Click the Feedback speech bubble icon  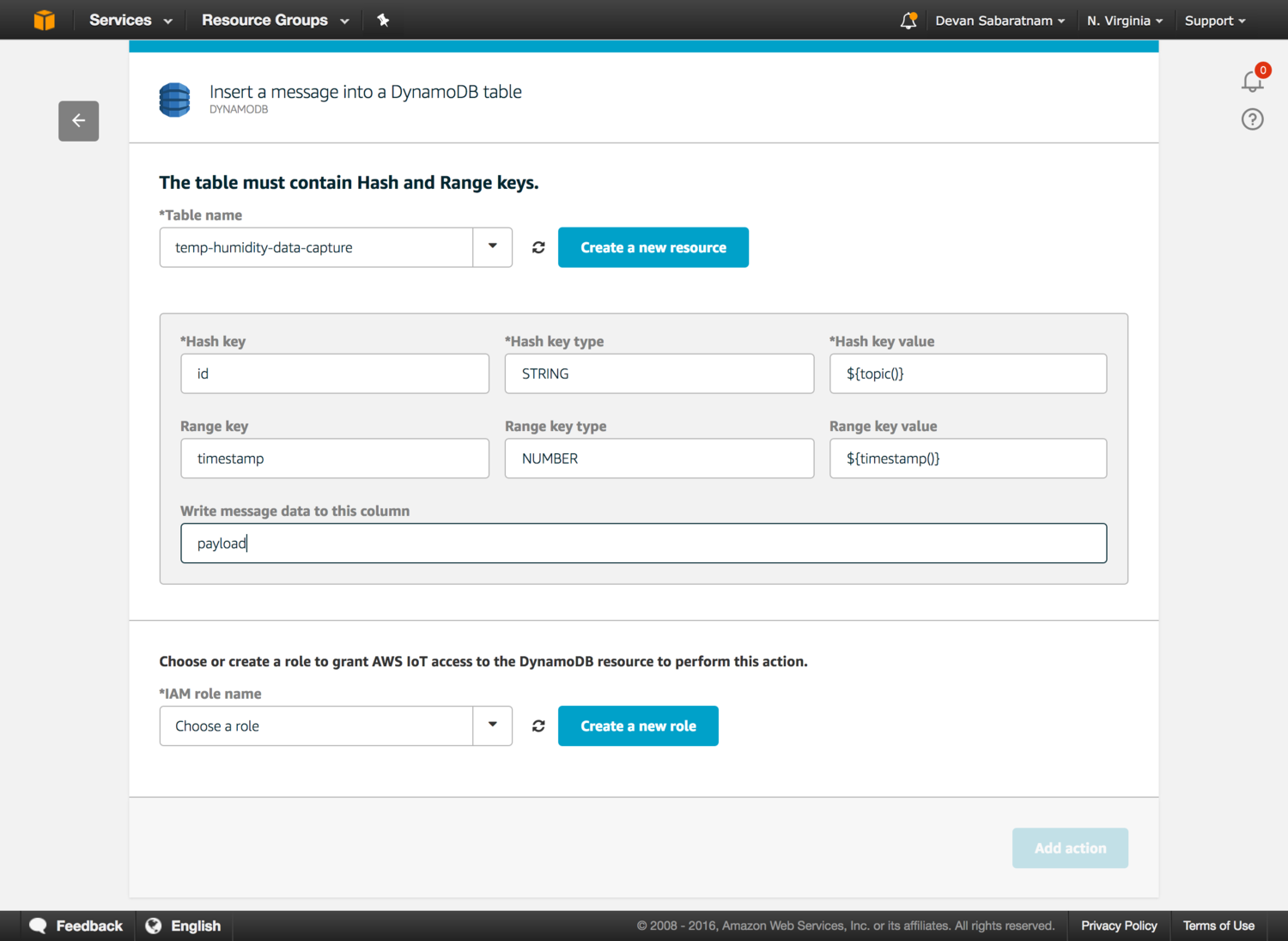coord(38,926)
